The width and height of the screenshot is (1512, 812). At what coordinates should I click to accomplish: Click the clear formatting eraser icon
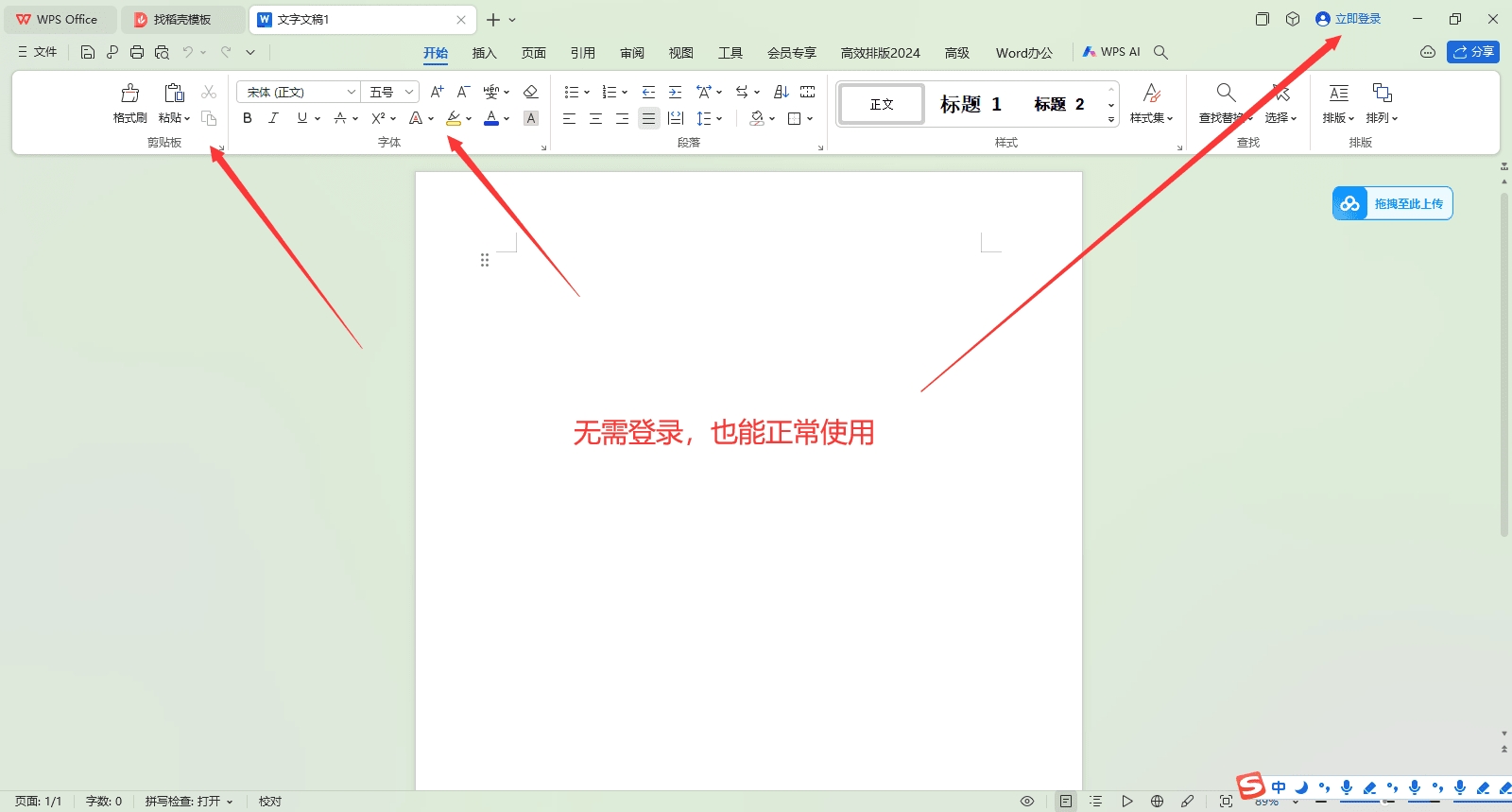click(530, 92)
